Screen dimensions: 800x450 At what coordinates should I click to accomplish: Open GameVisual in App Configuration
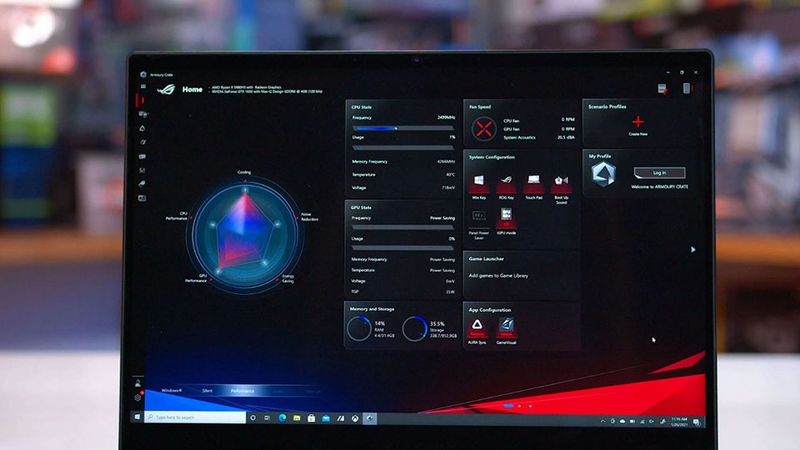[x=506, y=331]
